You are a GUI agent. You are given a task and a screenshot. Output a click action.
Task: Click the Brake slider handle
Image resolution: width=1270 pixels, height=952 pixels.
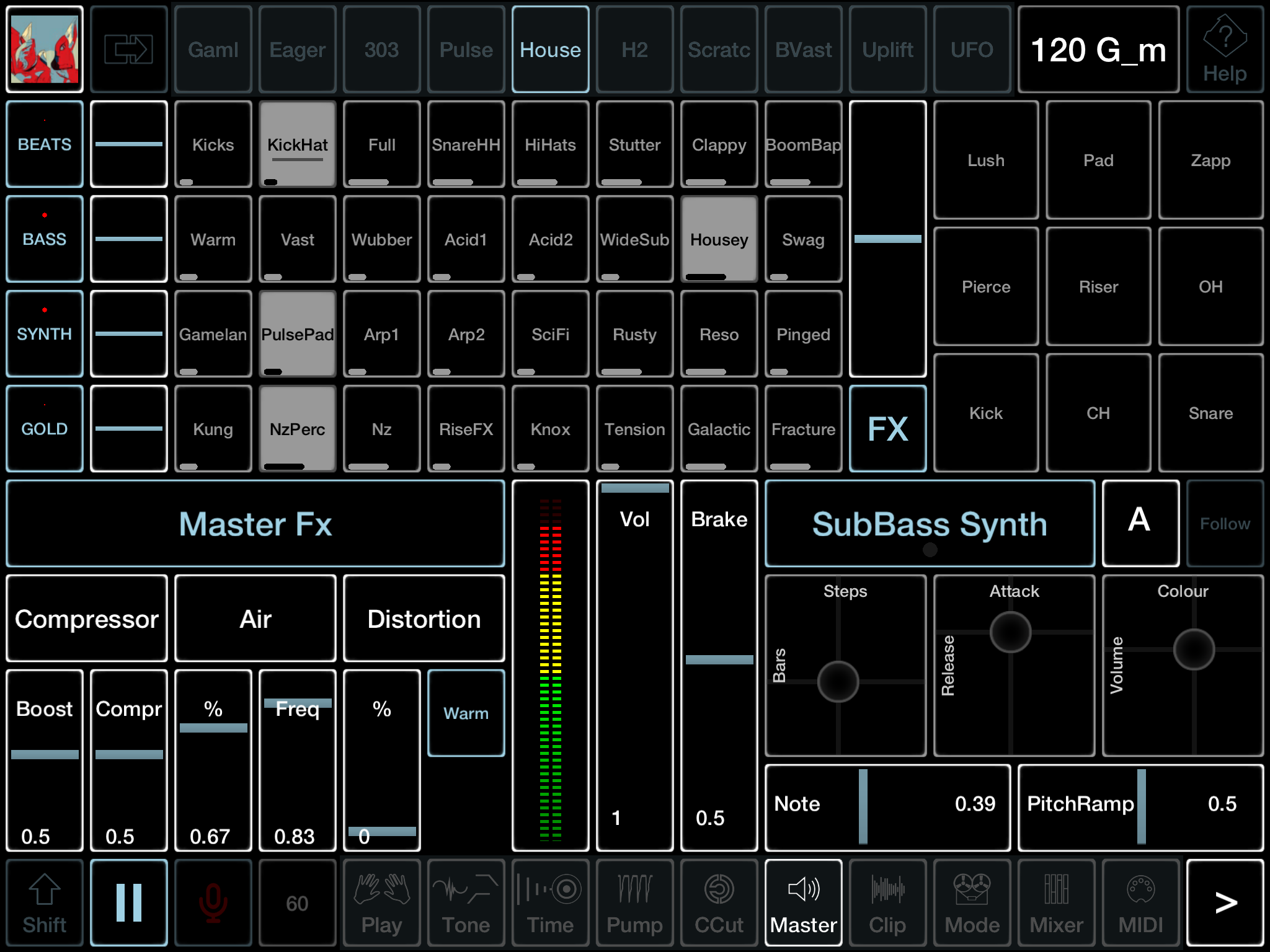click(x=719, y=659)
